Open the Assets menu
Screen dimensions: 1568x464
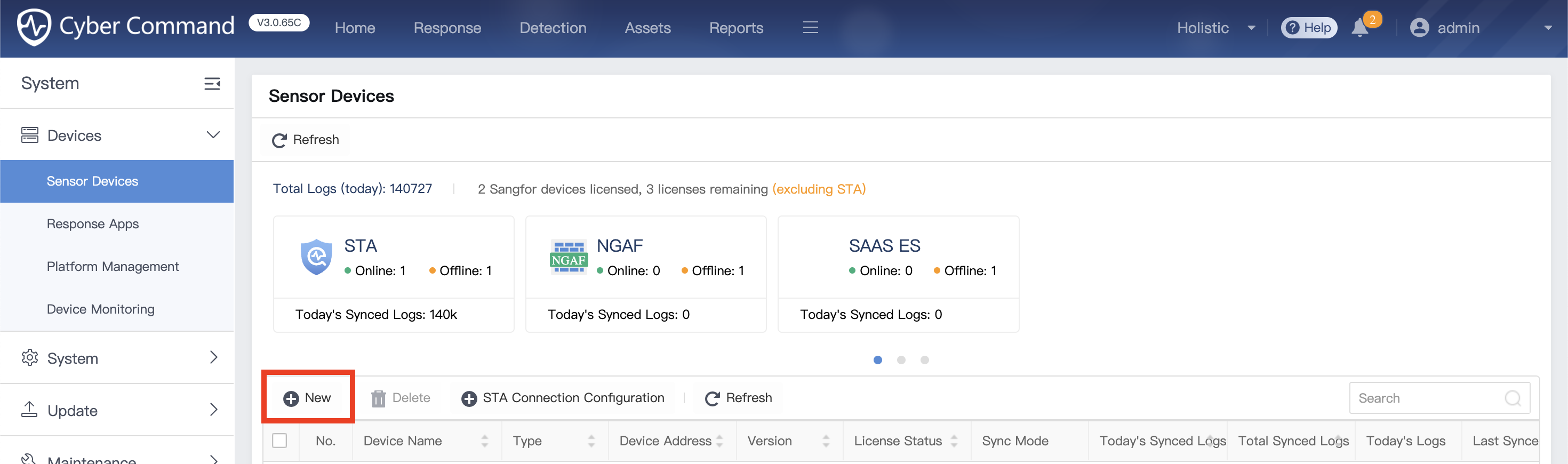[647, 28]
